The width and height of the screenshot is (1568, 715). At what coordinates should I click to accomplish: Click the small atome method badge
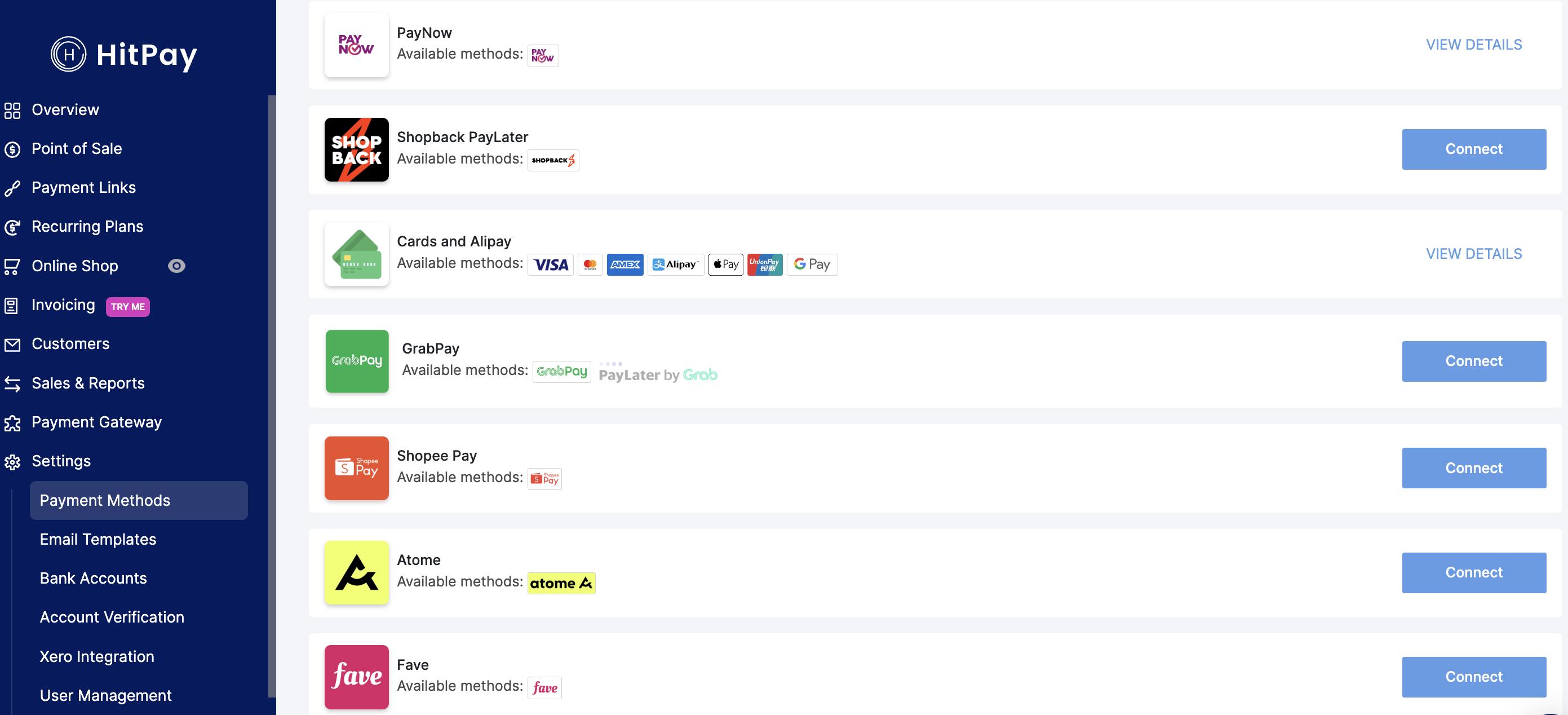[x=561, y=583]
